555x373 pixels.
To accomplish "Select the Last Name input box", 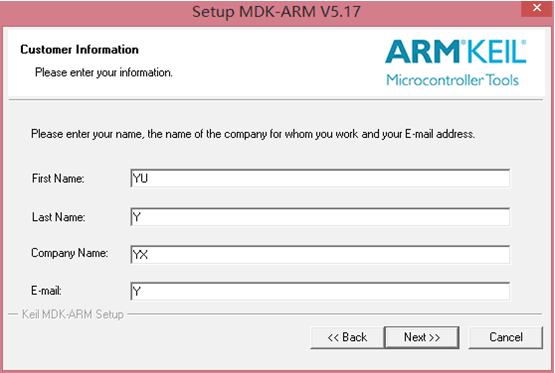I will (320, 217).
